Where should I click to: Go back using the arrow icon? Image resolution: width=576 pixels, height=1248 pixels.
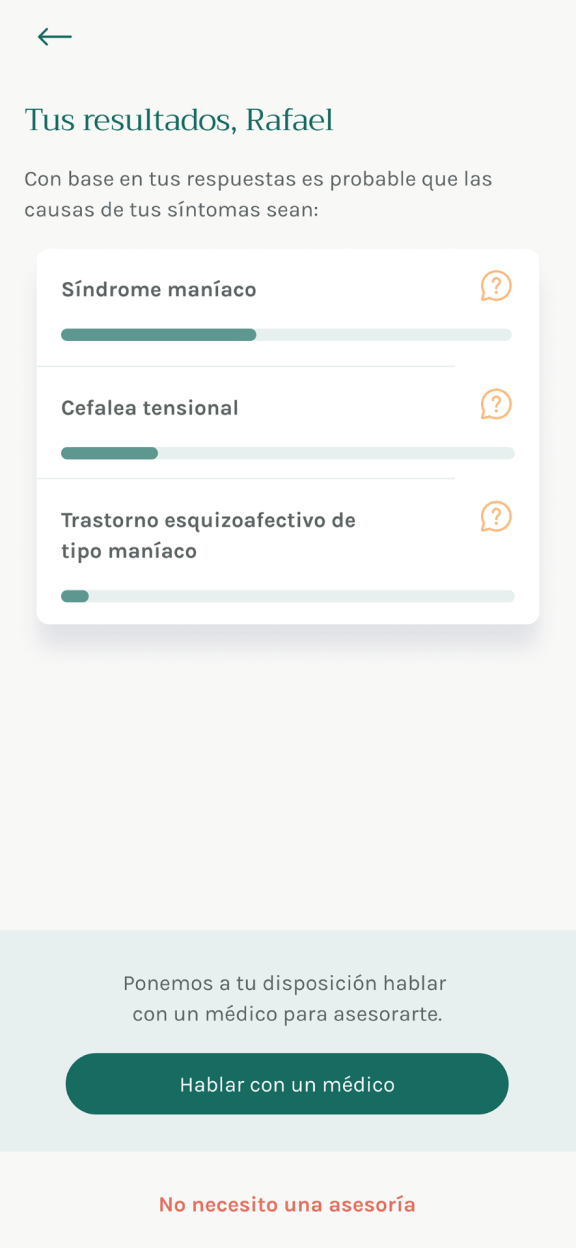pyautogui.click(x=54, y=37)
